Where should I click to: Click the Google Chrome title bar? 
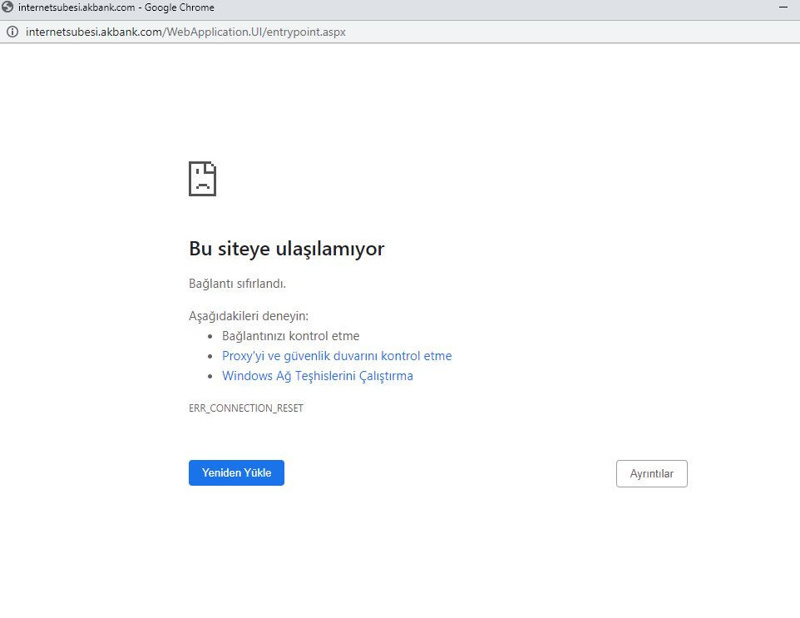(400, 9)
